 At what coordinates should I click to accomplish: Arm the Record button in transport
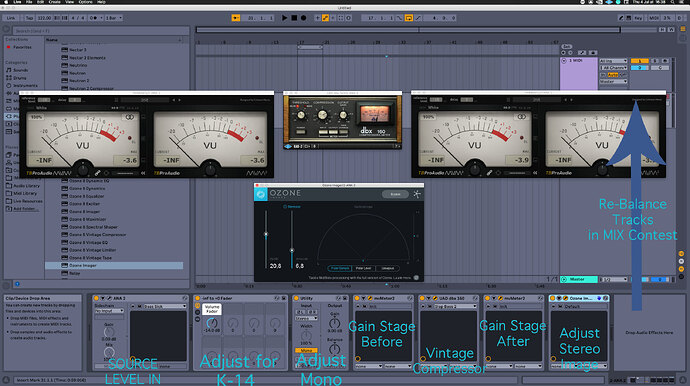303,18
